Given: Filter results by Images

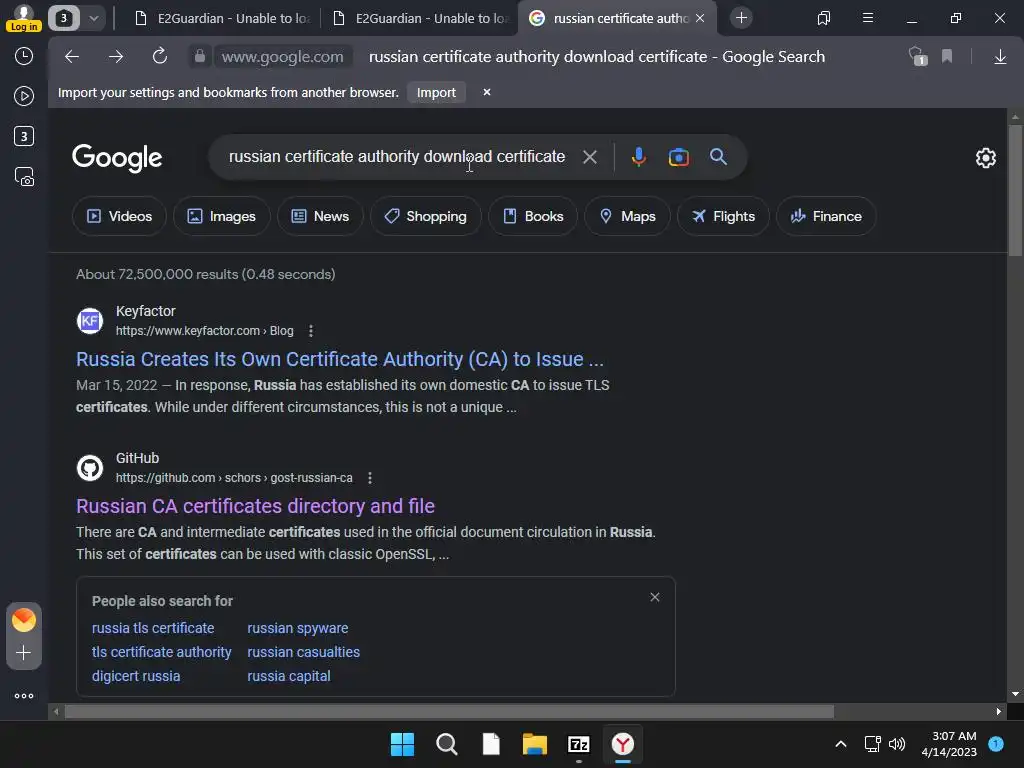Looking at the screenshot, I should click(221, 216).
